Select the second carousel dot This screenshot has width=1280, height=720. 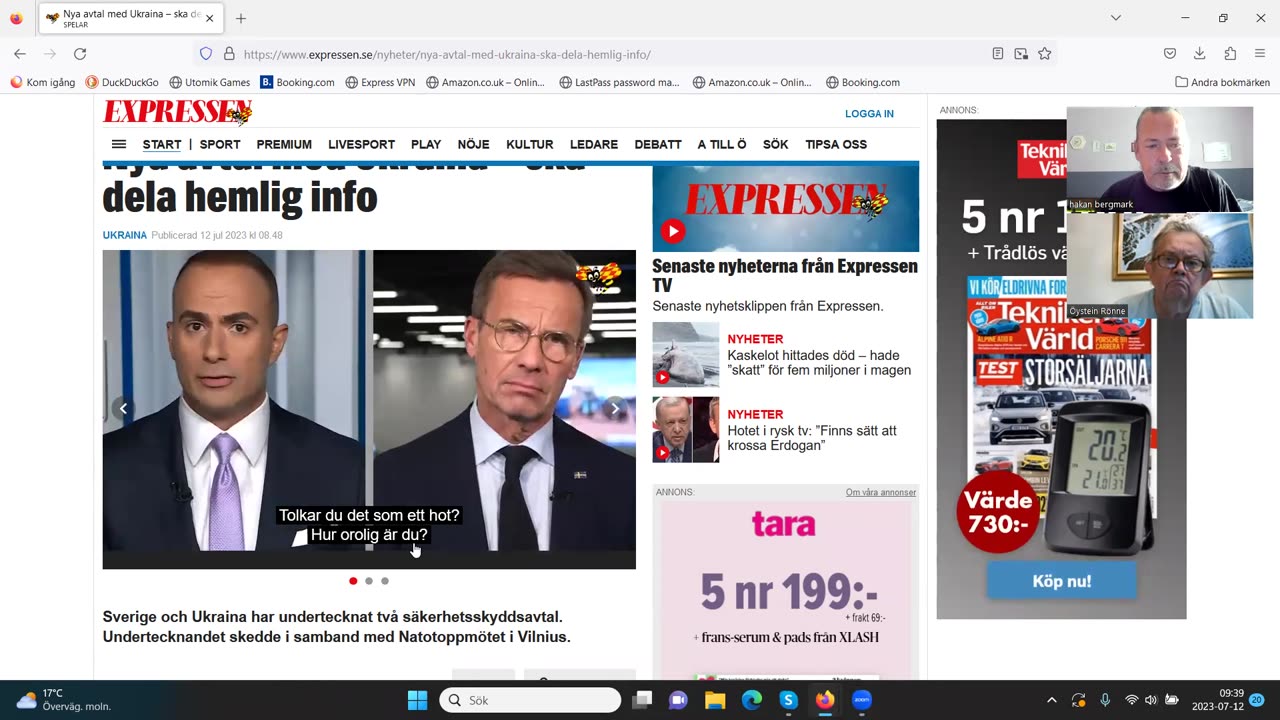pyautogui.click(x=369, y=581)
